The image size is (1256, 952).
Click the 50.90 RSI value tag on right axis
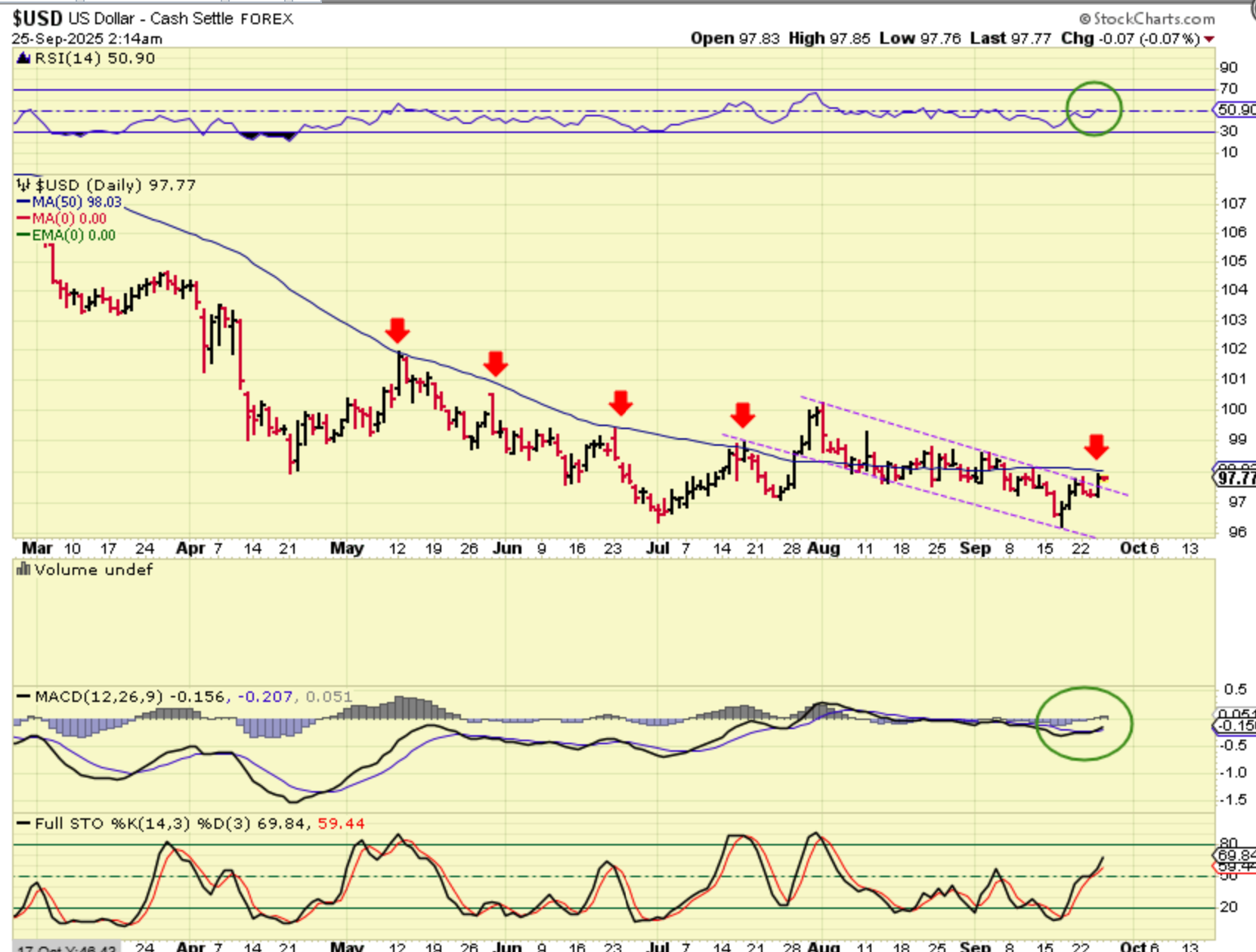click(x=1236, y=110)
